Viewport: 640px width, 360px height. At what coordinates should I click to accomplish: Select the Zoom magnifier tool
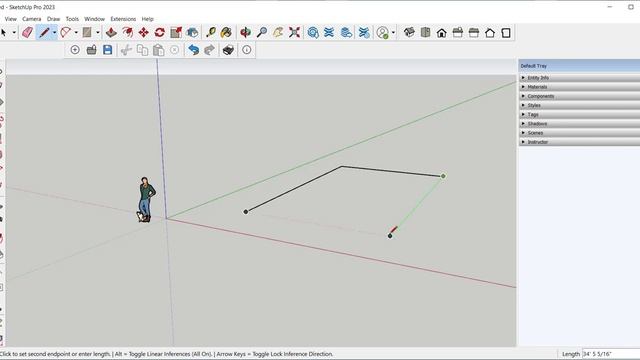pos(262,32)
